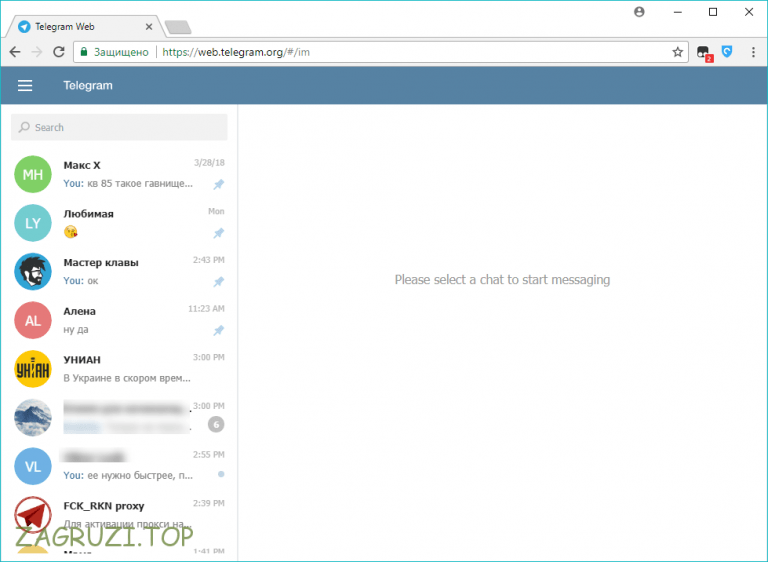Click the Telegram title in header
The image size is (768, 562).
click(88, 86)
